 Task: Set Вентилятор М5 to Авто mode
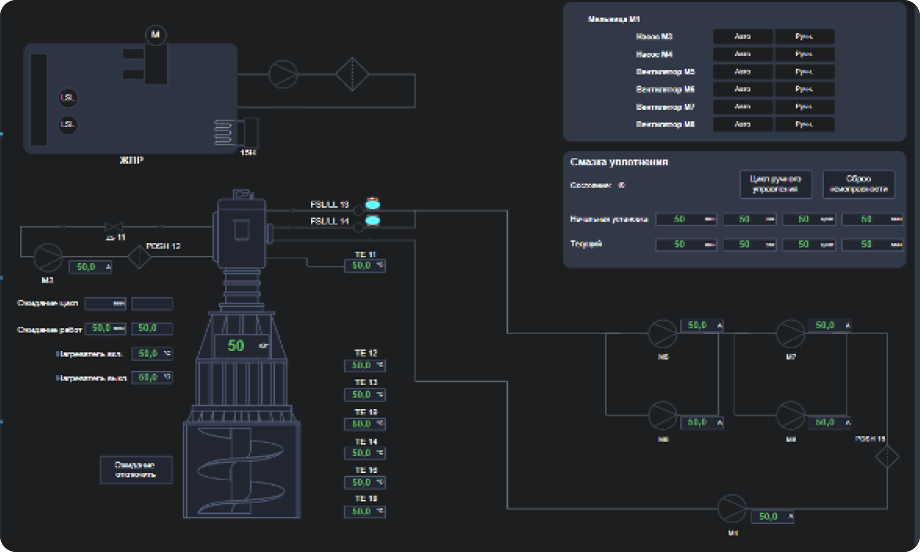pyautogui.click(x=742, y=72)
